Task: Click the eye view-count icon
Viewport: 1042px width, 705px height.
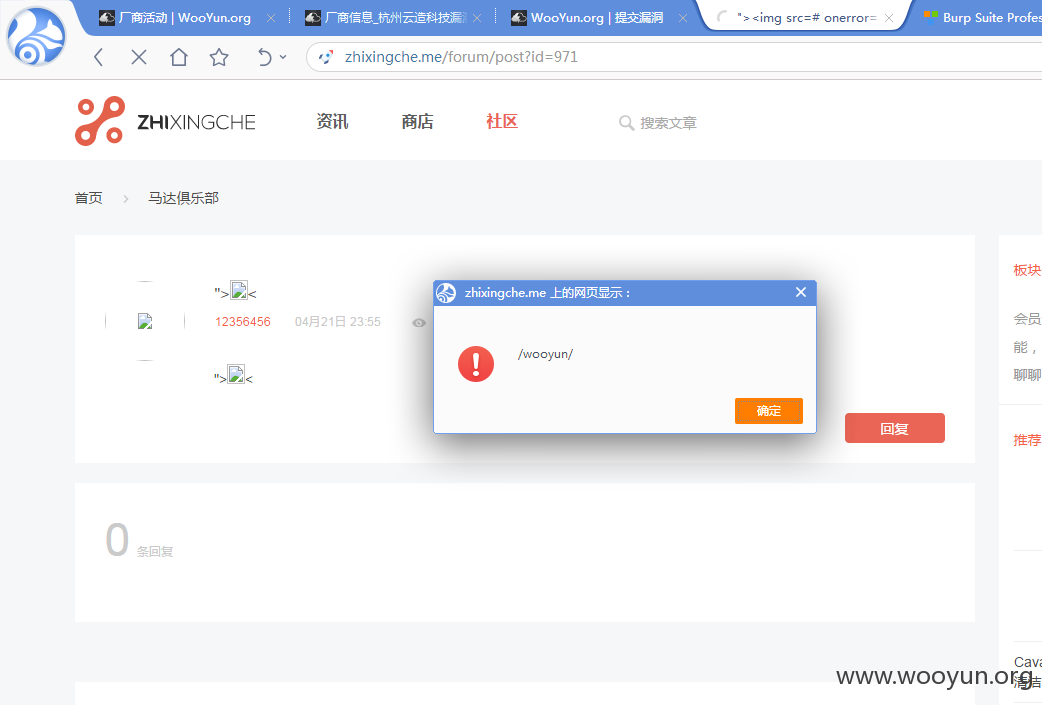Action: [419, 323]
